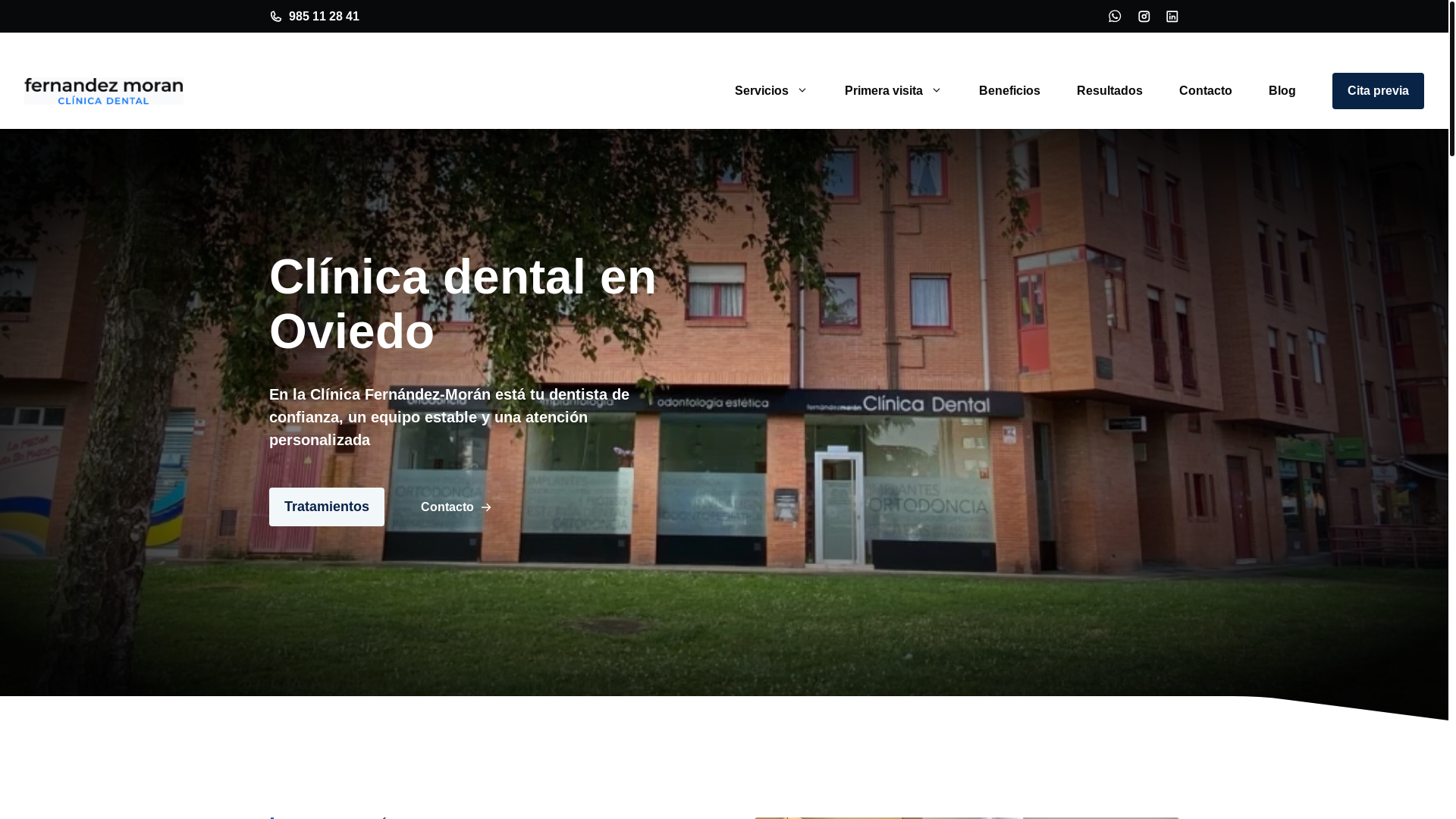Viewport: 1456px width, 819px height.
Task: Click the Tratamientos hero button
Action: pyautogui.click(x=327, y=507)
